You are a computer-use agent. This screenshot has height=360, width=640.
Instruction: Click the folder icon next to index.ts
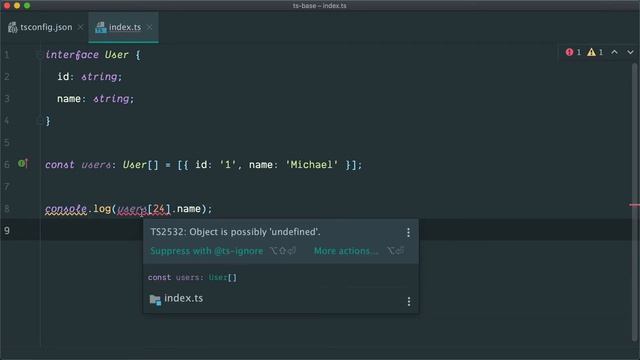(x=155, y=300)
